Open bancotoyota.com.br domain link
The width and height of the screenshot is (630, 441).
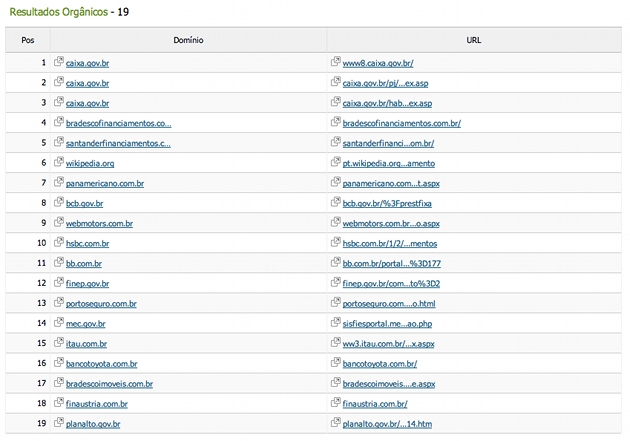coord(102,364)
